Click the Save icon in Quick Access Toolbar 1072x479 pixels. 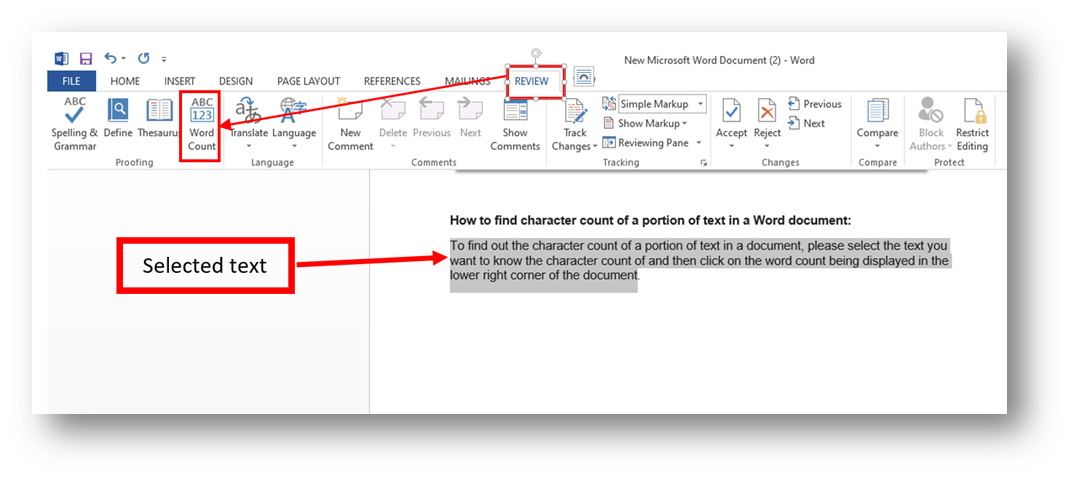click(x=86, y=59)
